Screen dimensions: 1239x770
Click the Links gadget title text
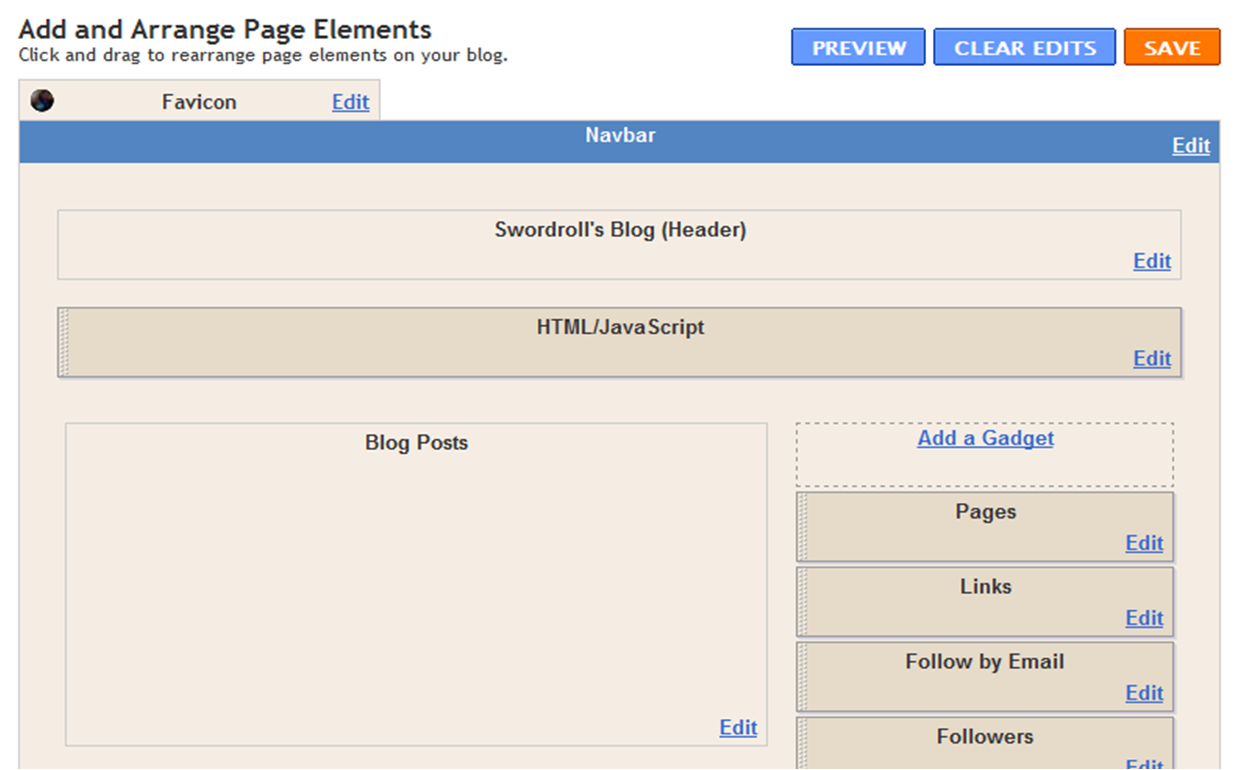click(x=985, y=587)
